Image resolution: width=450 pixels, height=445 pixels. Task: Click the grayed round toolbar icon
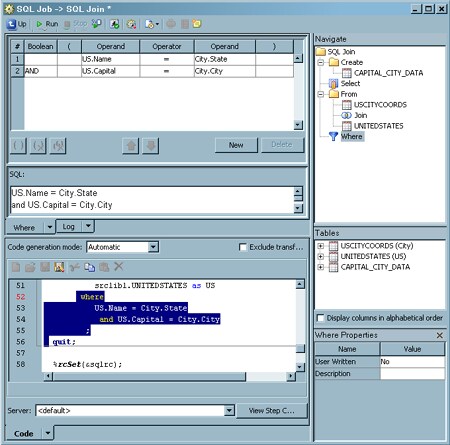[x=171, y=24]
